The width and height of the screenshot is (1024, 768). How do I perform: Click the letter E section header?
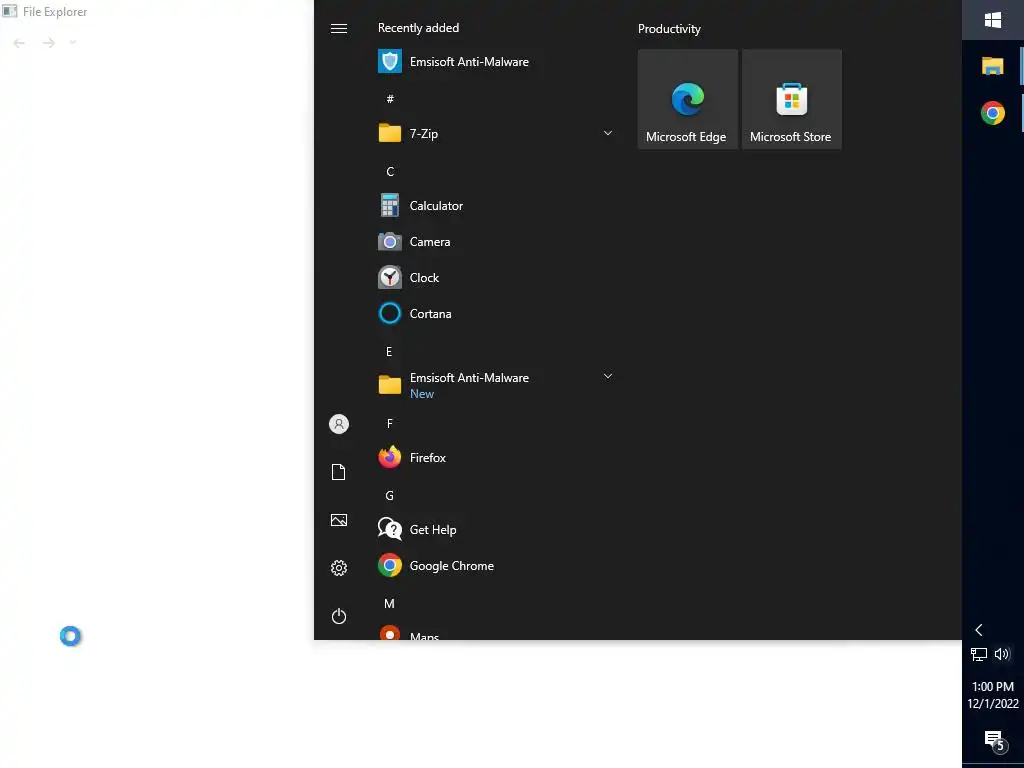pyautogui.click(x=389, y=352)
